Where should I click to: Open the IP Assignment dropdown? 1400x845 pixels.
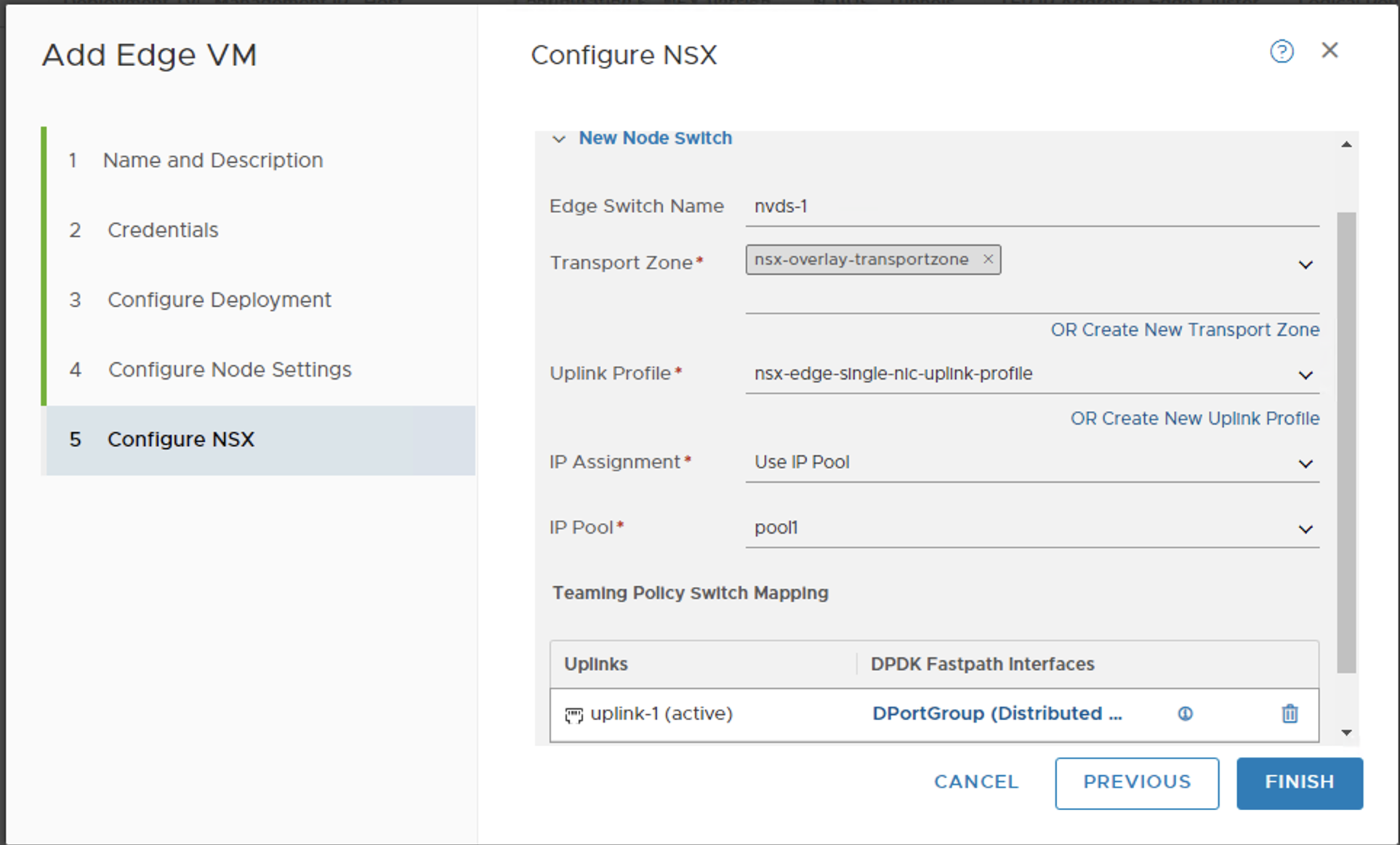click(1306, 464)
